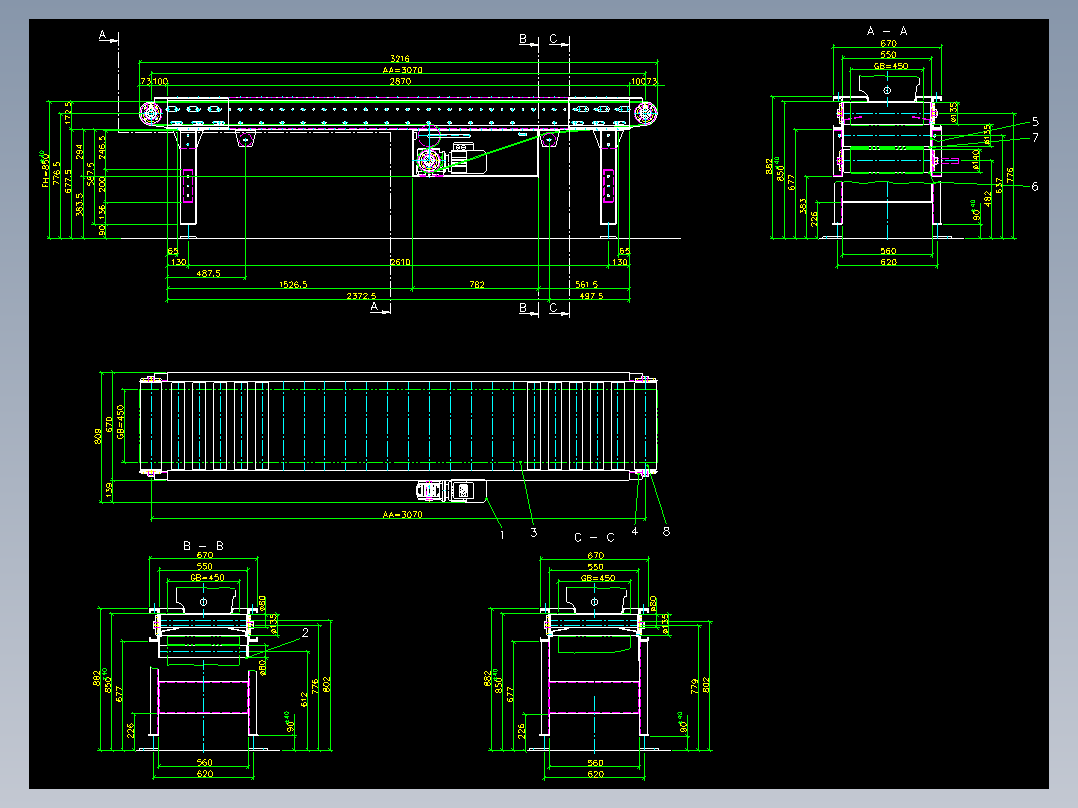Image resolution: width=1078 pixels, height=808 pixels.
Task: Pick the FH=850 height label
Action: tap(46, 169)
